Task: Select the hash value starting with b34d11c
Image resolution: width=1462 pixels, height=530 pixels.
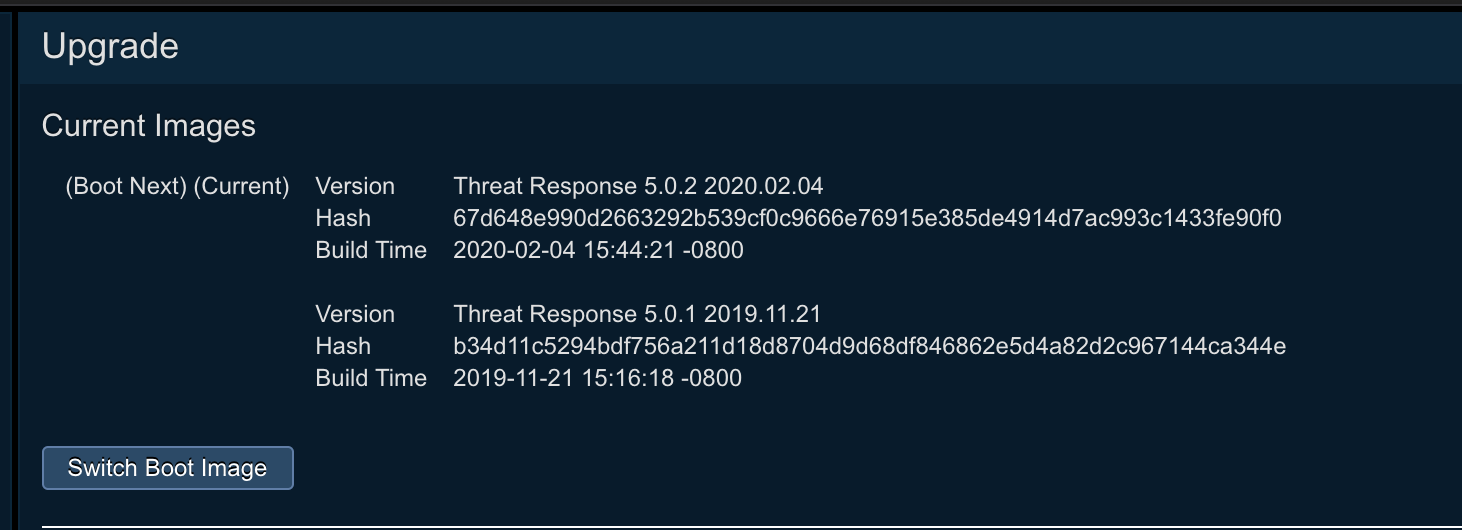Action: pos(869,346)
